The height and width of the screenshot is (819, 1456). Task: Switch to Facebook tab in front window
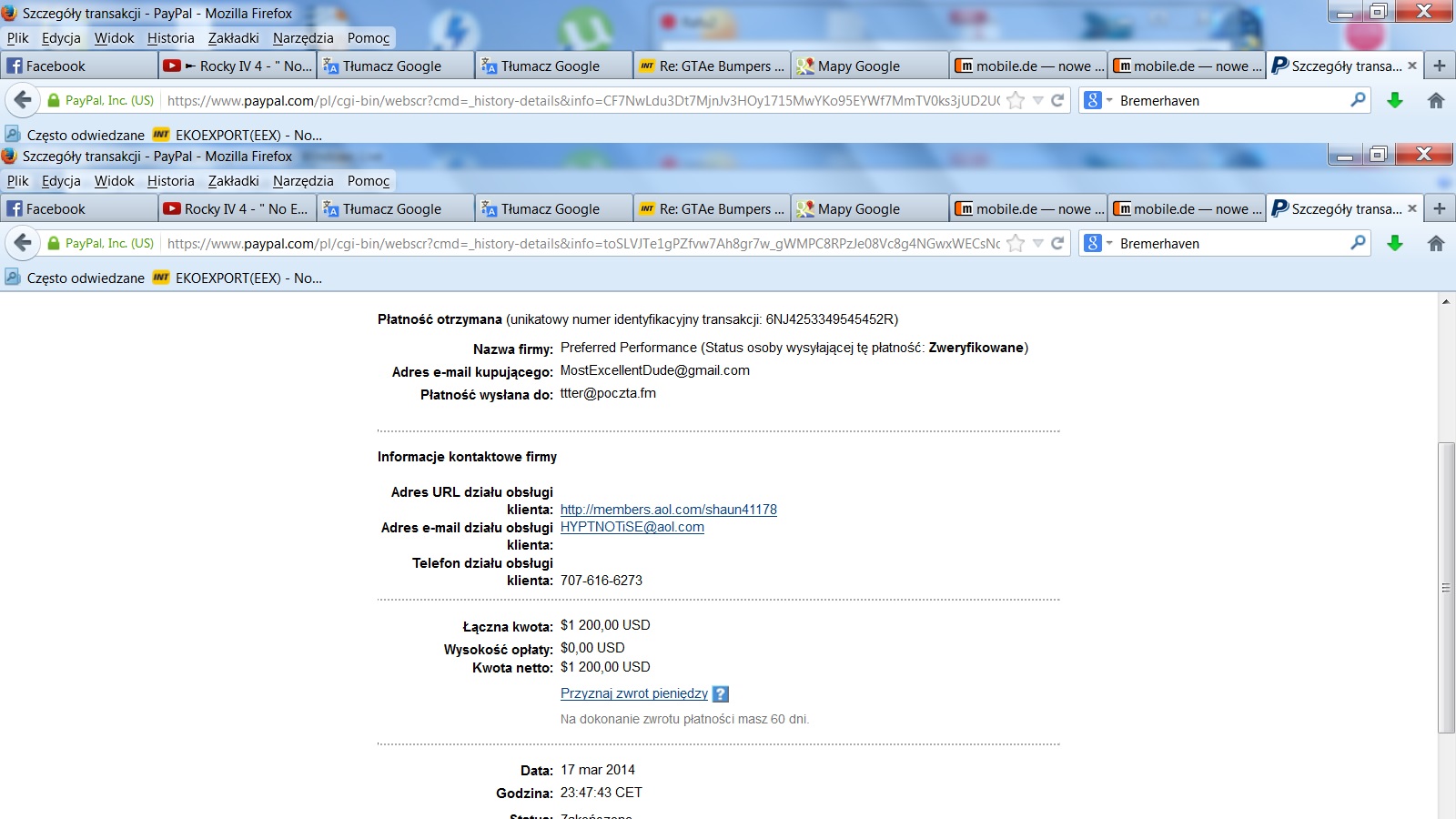tap(79, 208)
